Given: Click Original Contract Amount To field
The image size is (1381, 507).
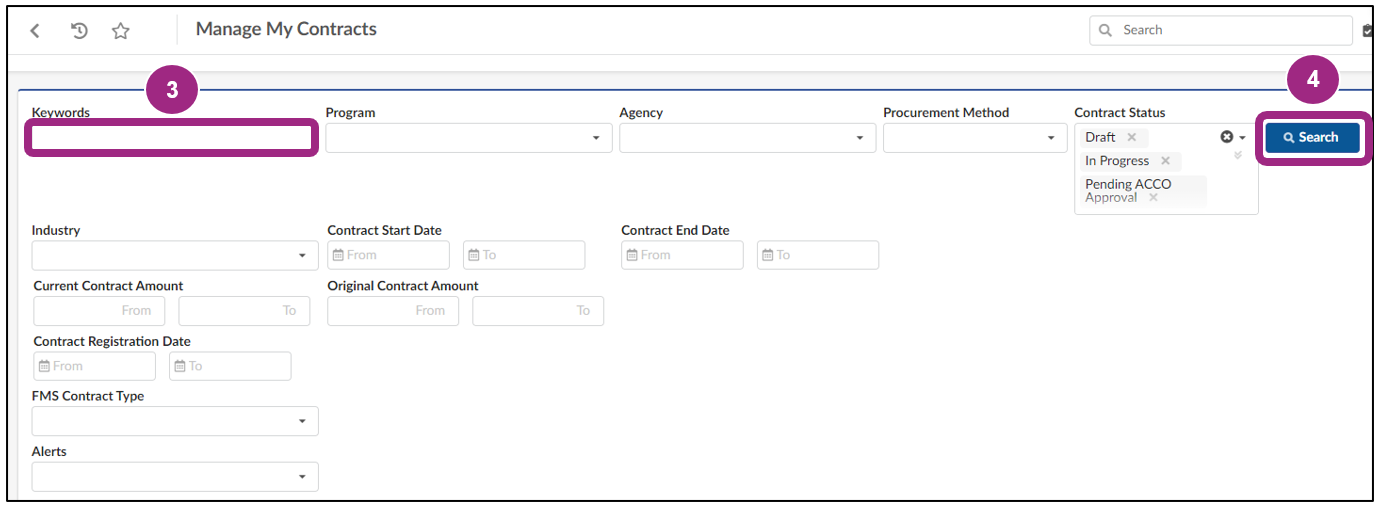Looking at the screenshot, I should click(538, 311).
